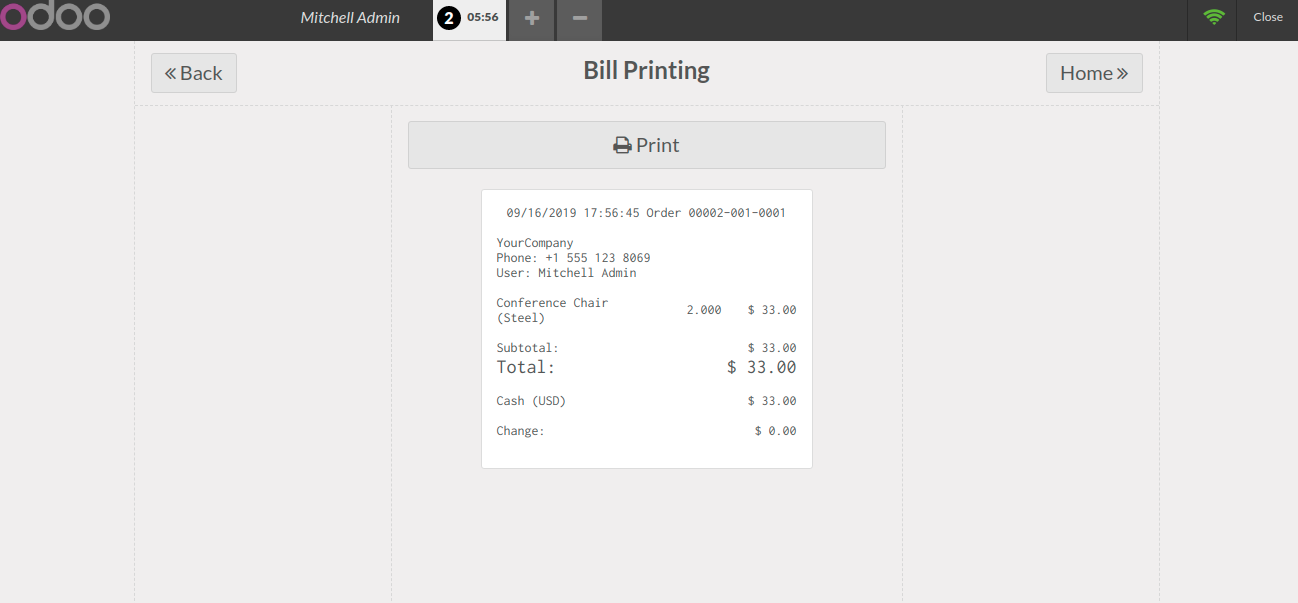Click the company phone number on receipt

[573, 258]
